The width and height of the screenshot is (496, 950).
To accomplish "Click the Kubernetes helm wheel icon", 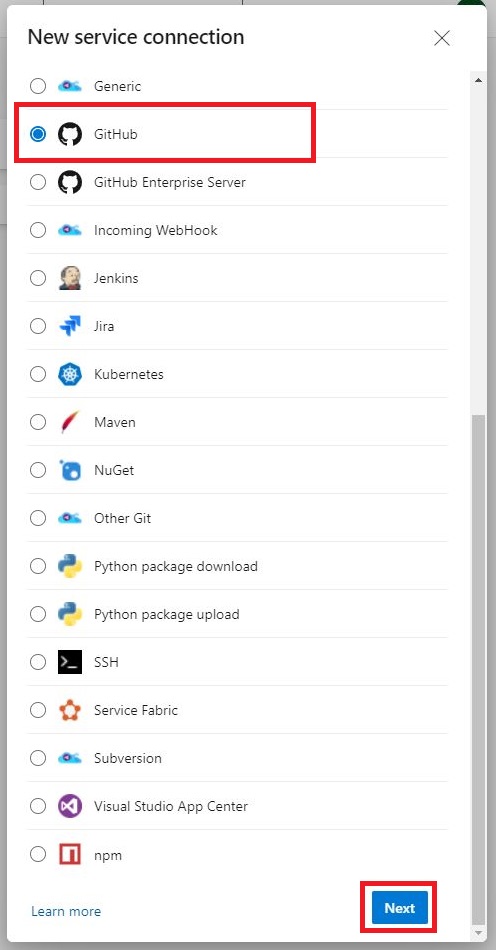I will point(70,374).
